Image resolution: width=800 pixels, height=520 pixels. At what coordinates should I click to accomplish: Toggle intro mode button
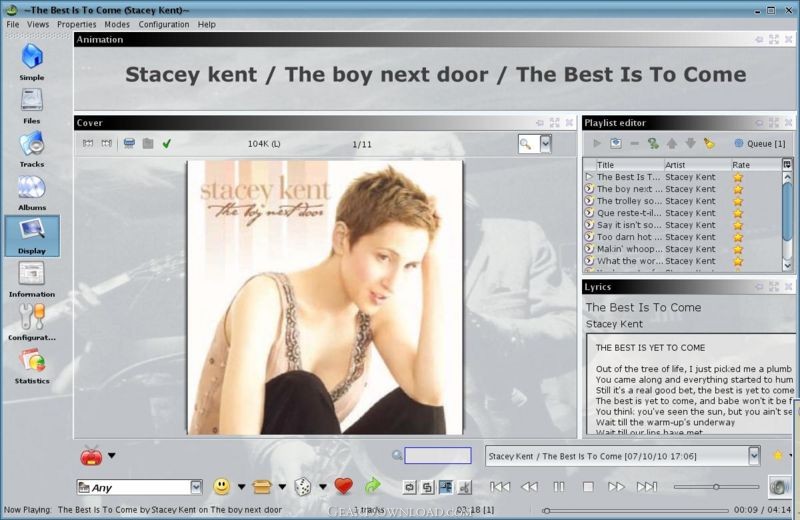point(464,488)
